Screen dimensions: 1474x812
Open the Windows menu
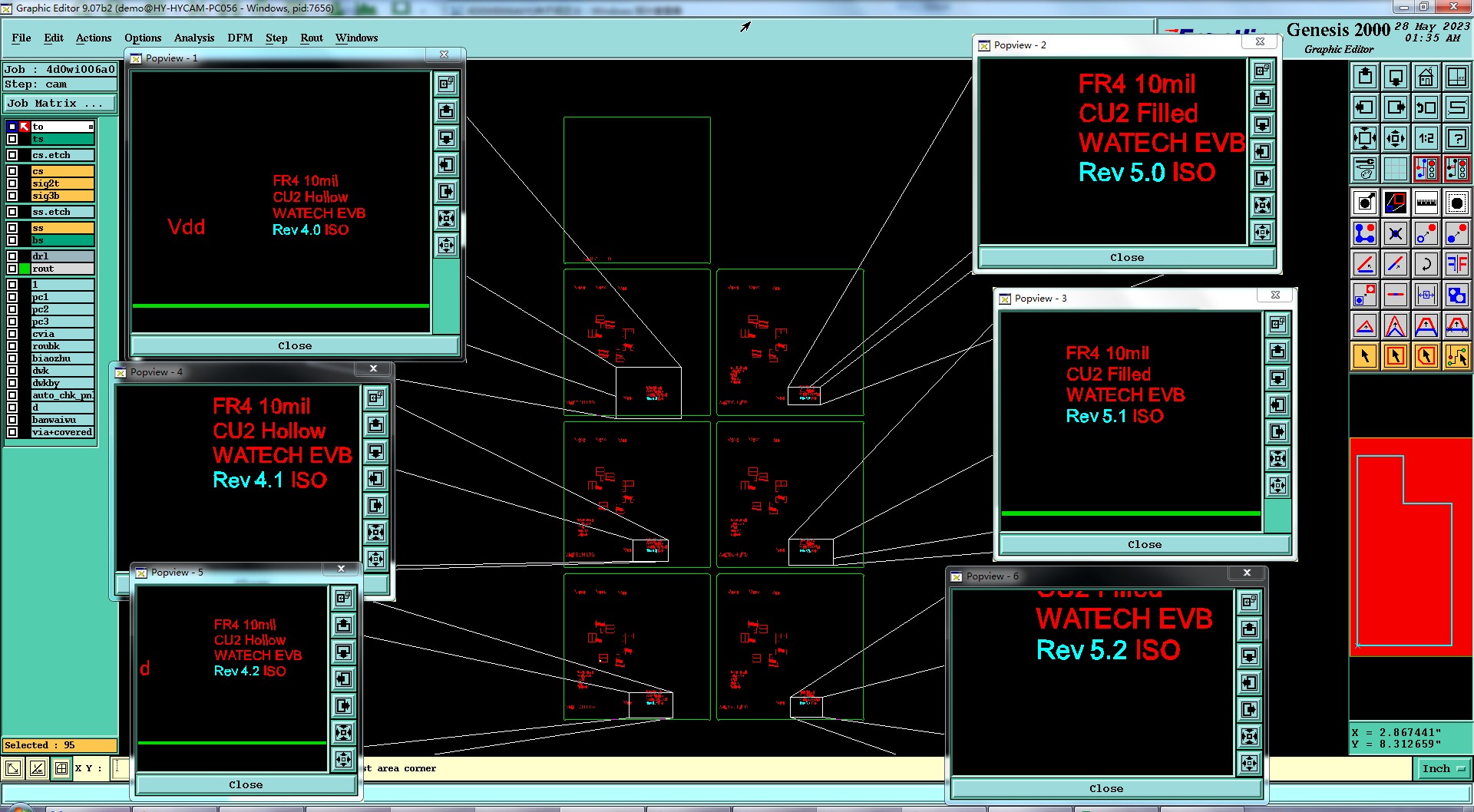(x=356, y=38)
